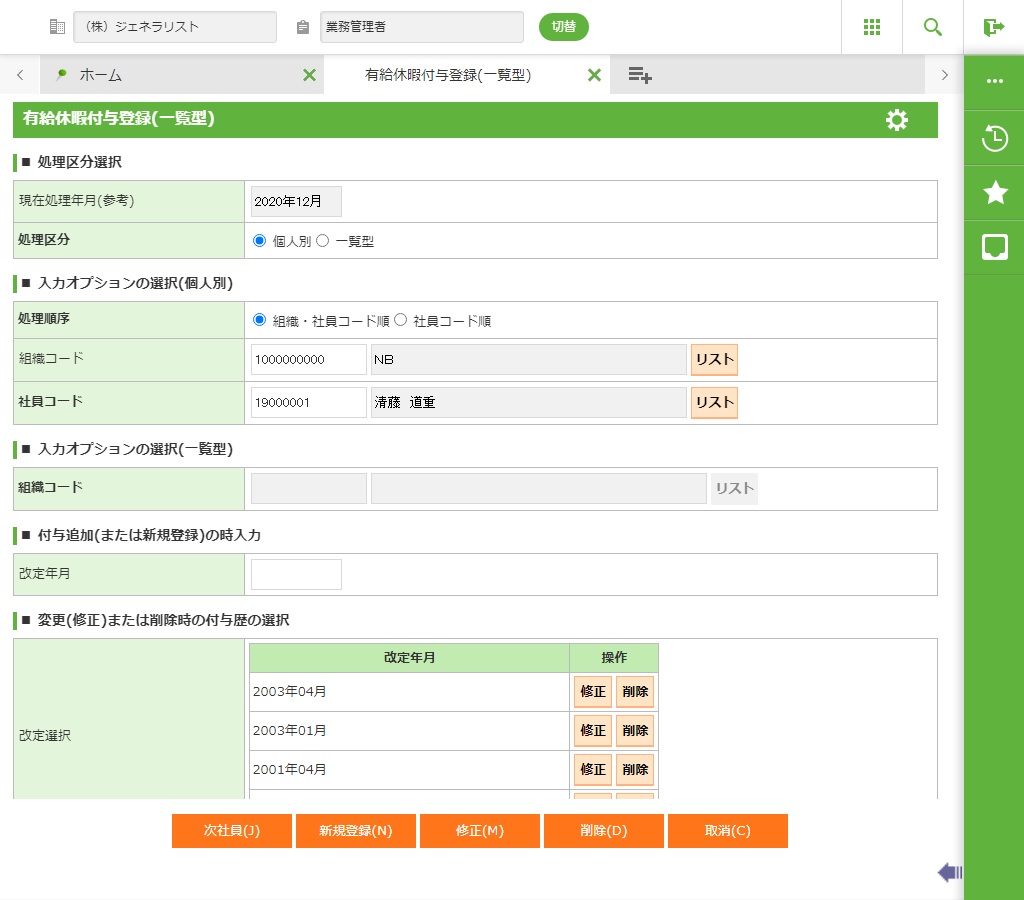Click the 切替 switch button
The height and width of the screenshot is (900, 1024).
(564, 27)
